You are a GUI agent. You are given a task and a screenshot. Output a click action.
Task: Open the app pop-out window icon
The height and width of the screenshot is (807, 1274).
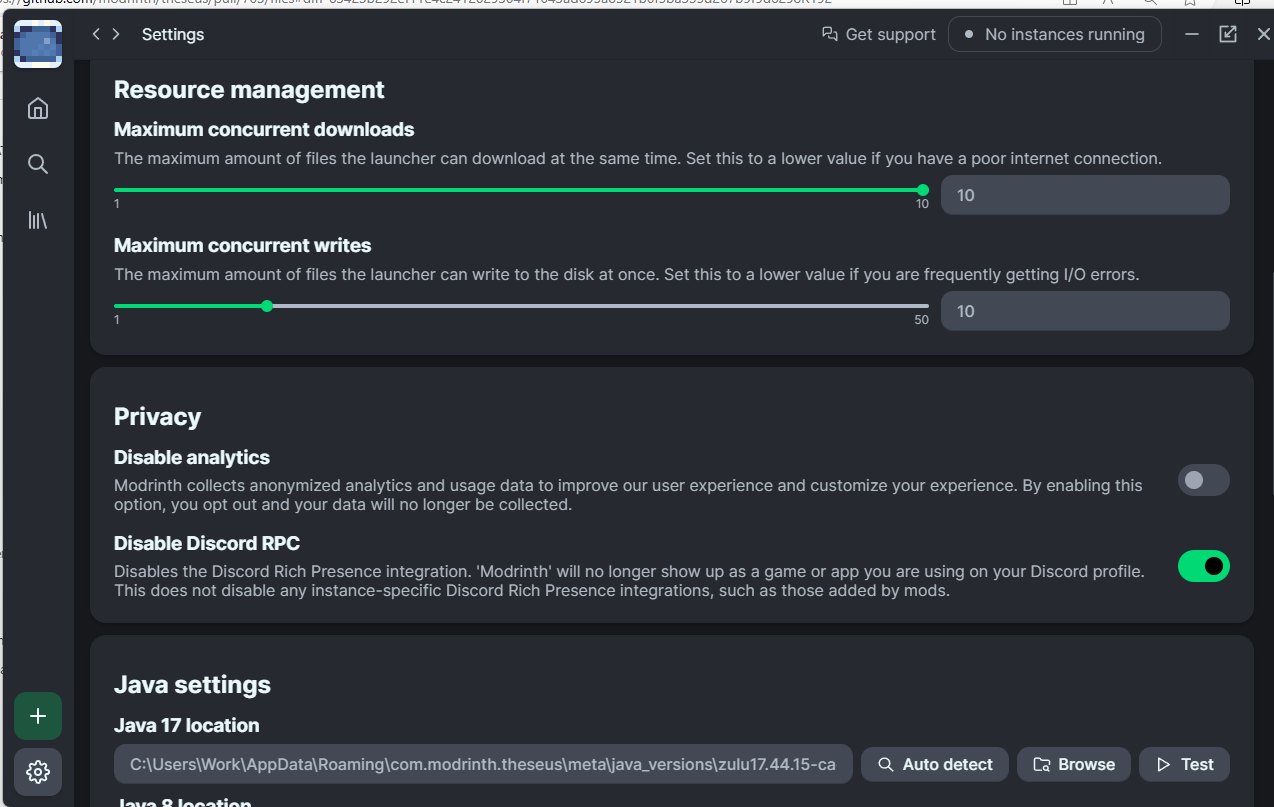[x=1227, y=33]
